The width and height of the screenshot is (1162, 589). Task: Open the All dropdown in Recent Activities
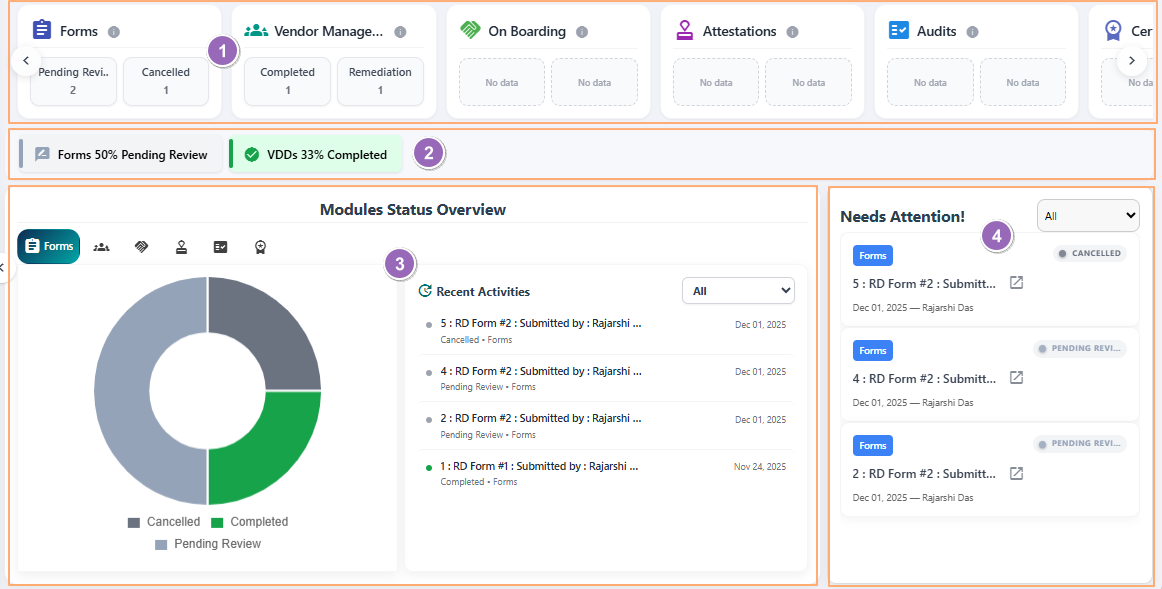[x=738, y=290]
